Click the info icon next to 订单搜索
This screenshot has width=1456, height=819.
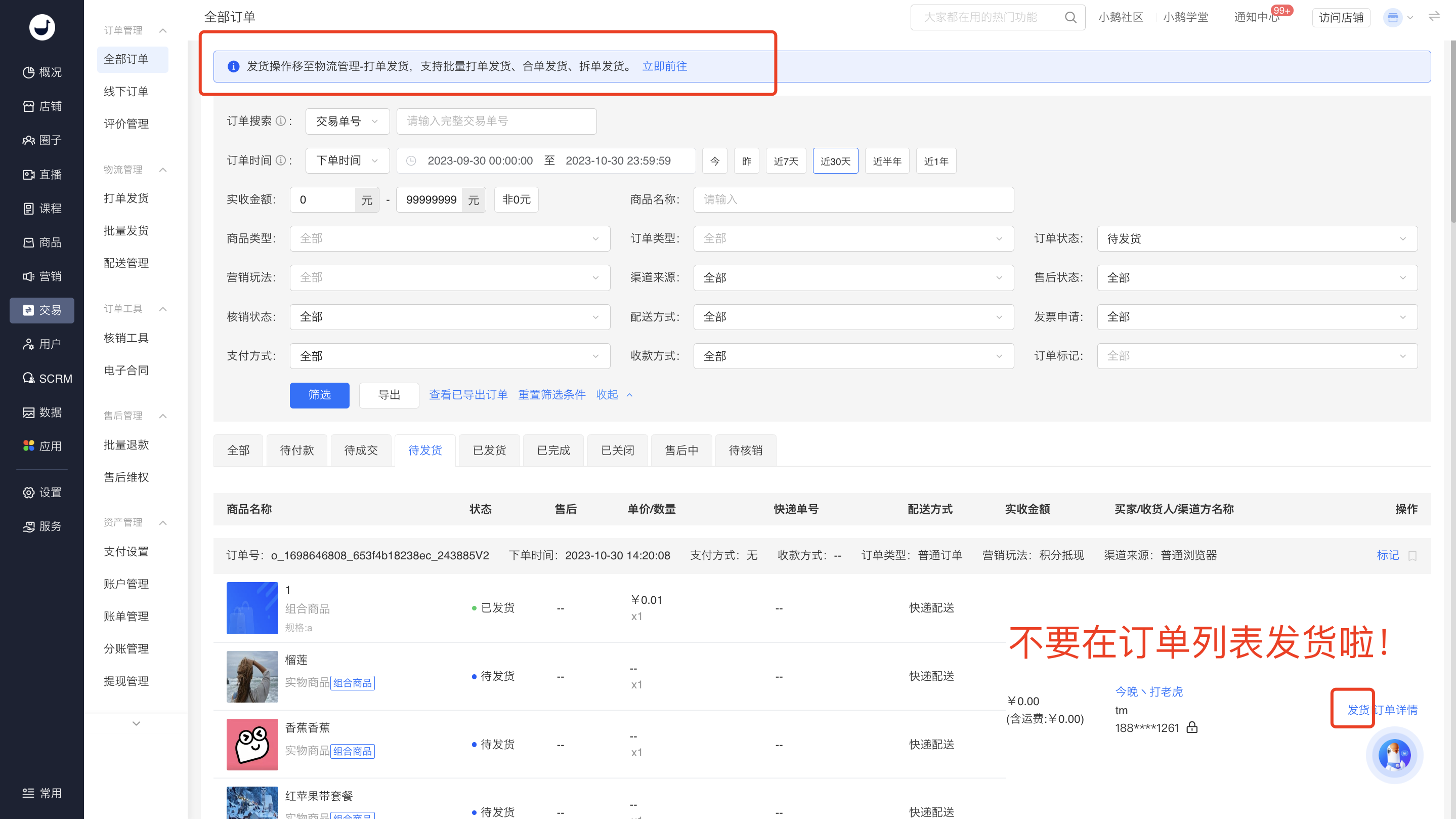click(x=280, y=121)
